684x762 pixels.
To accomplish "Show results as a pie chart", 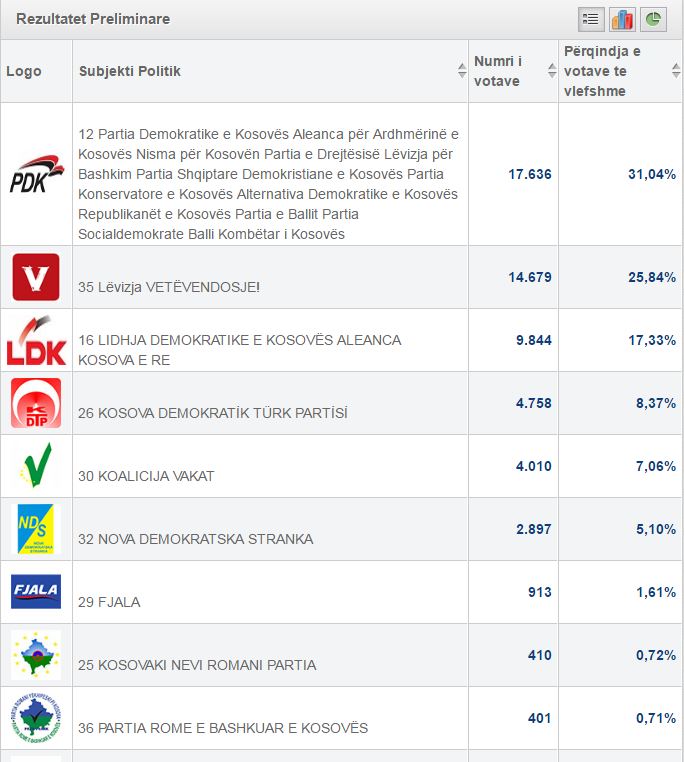I will tap(653, 19).
